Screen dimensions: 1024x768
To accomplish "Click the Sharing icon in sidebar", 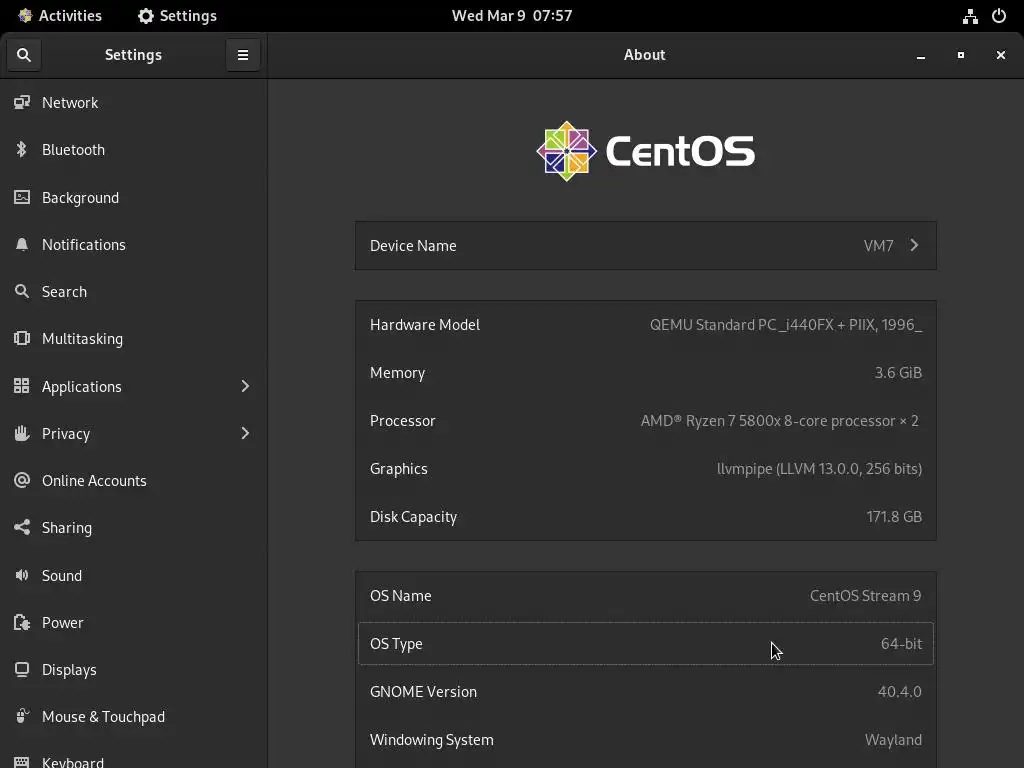I will pyautogui.click(x=22, y=527).
